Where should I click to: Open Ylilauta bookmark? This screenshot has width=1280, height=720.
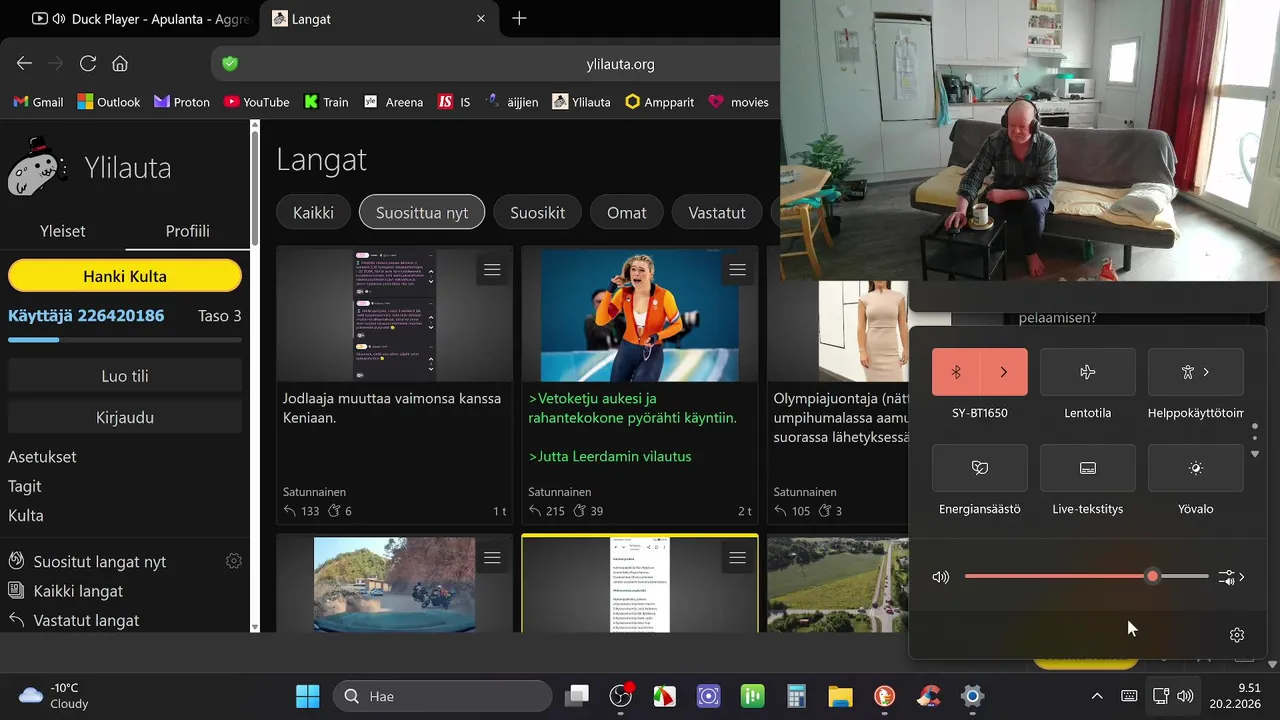(x=581, y=102)
